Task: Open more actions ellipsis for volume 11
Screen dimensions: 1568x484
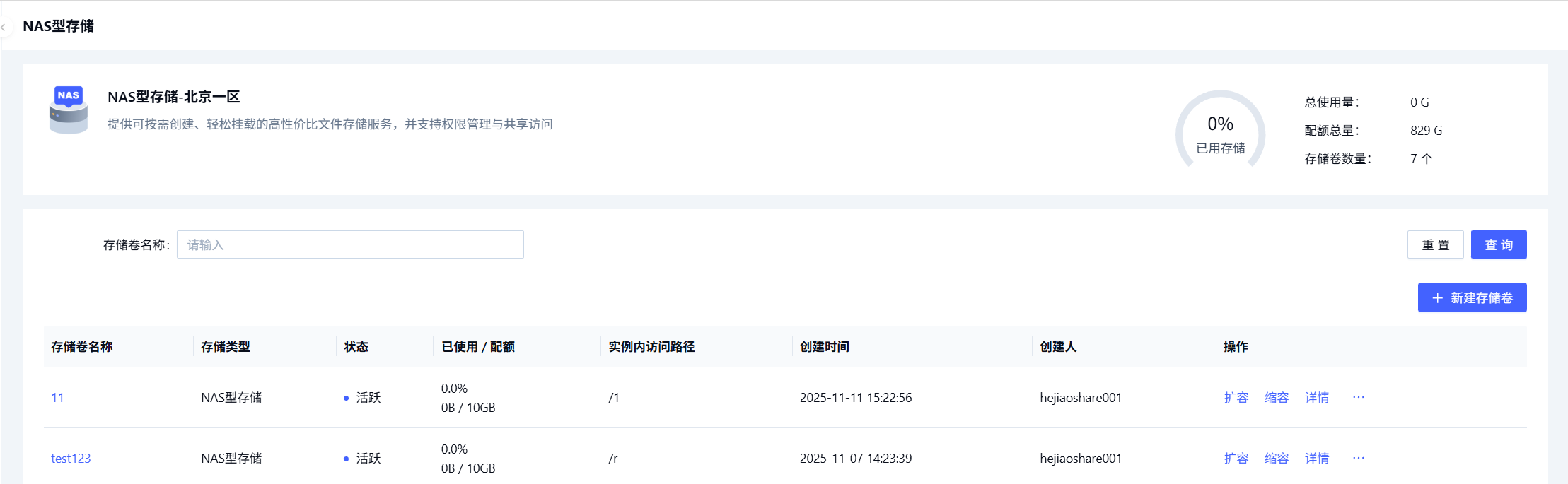Action: 1358,397
